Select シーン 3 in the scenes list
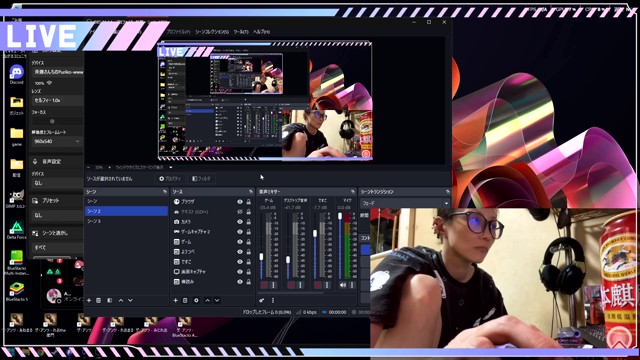The image size is (640, 360). [x=126, y=221]
